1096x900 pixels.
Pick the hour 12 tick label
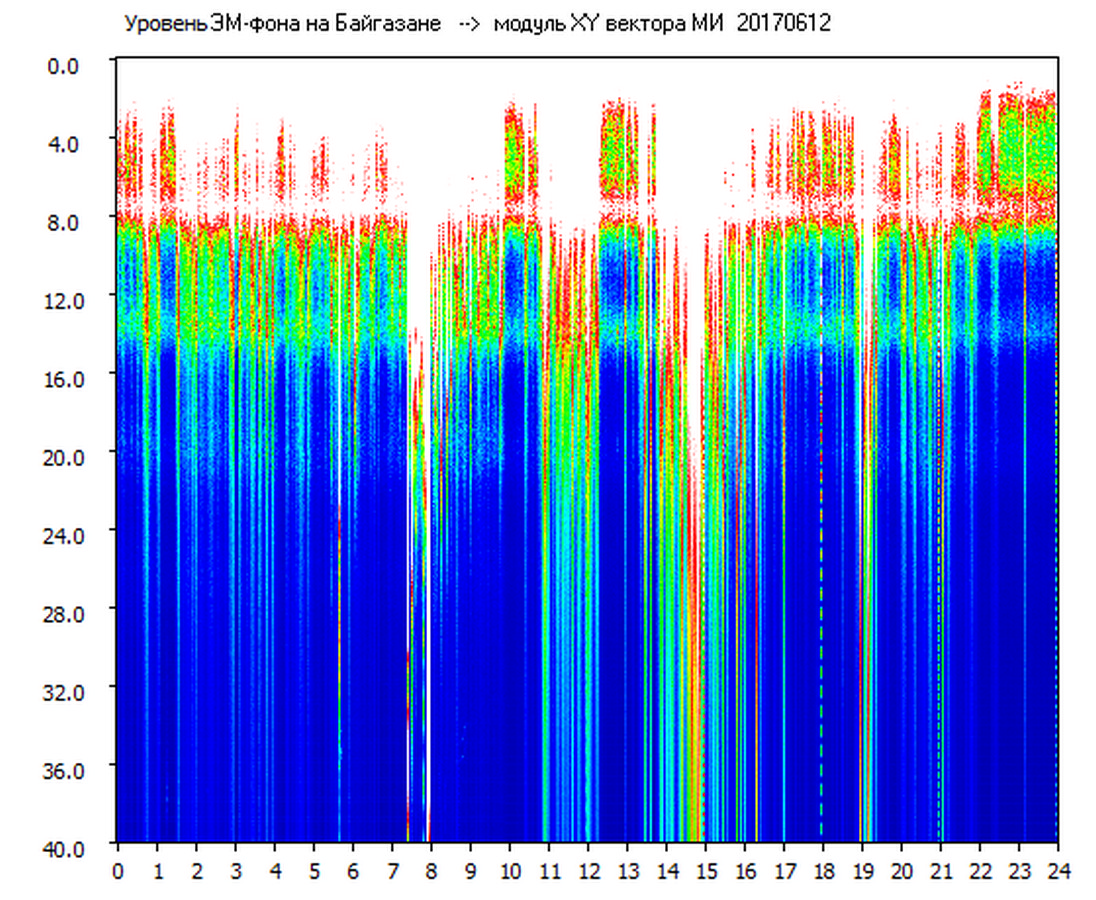point(588,870)
